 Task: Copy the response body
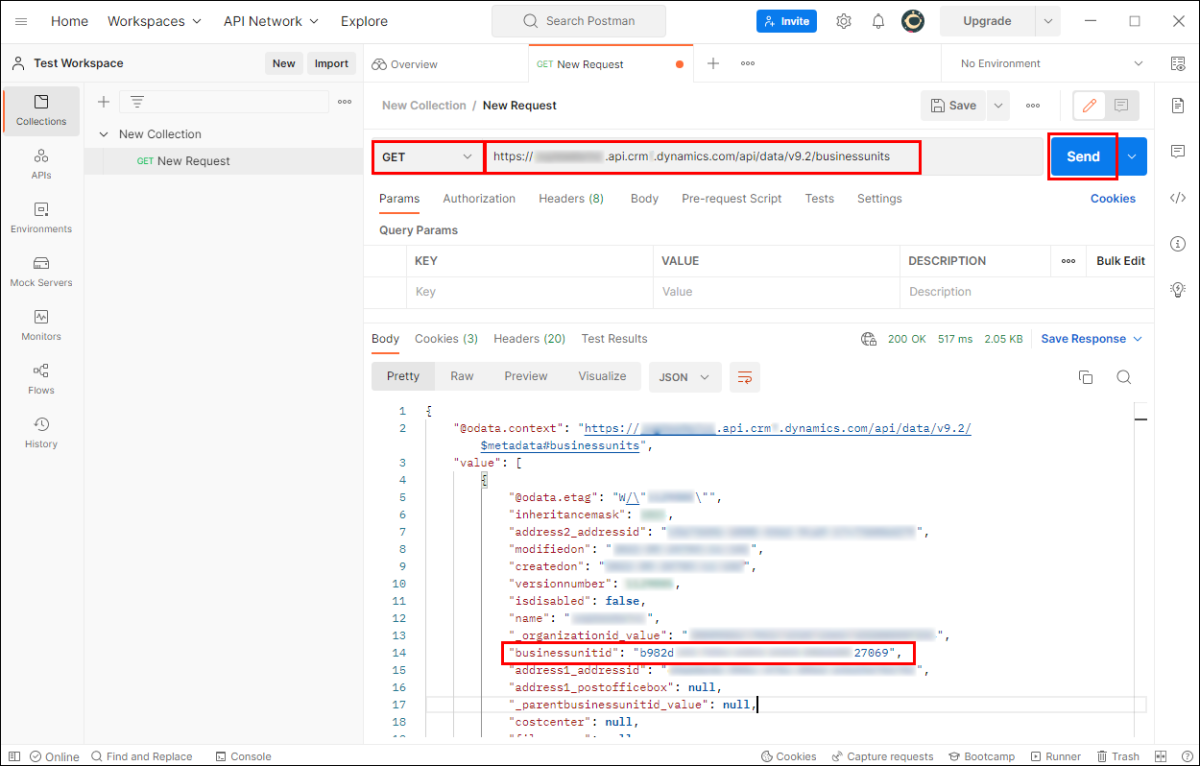tap(1085, 377)
